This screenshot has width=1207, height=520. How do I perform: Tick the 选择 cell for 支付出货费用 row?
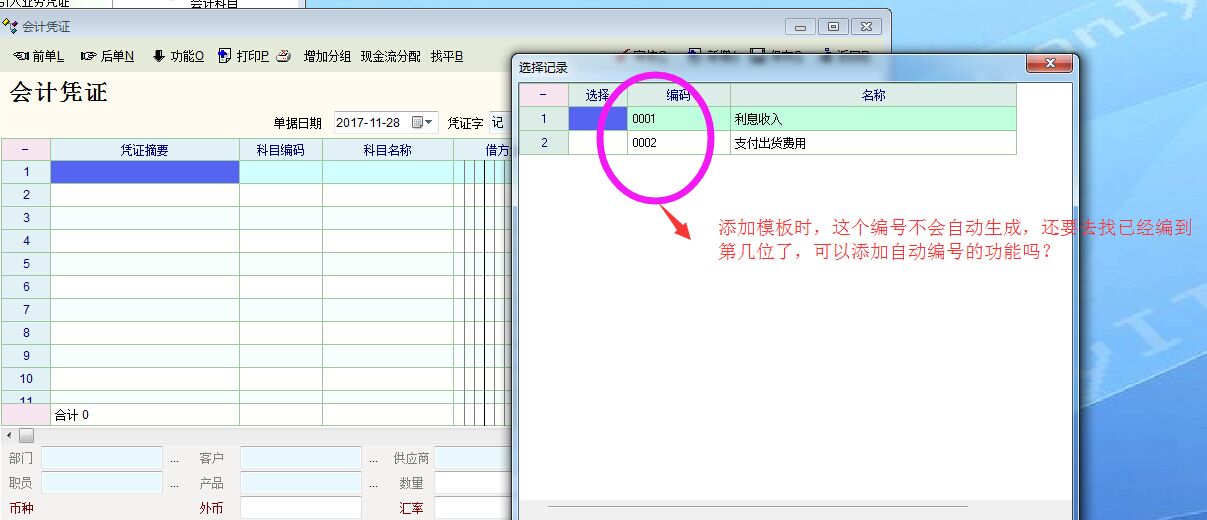pyautogui.click(x=597, y=143)
